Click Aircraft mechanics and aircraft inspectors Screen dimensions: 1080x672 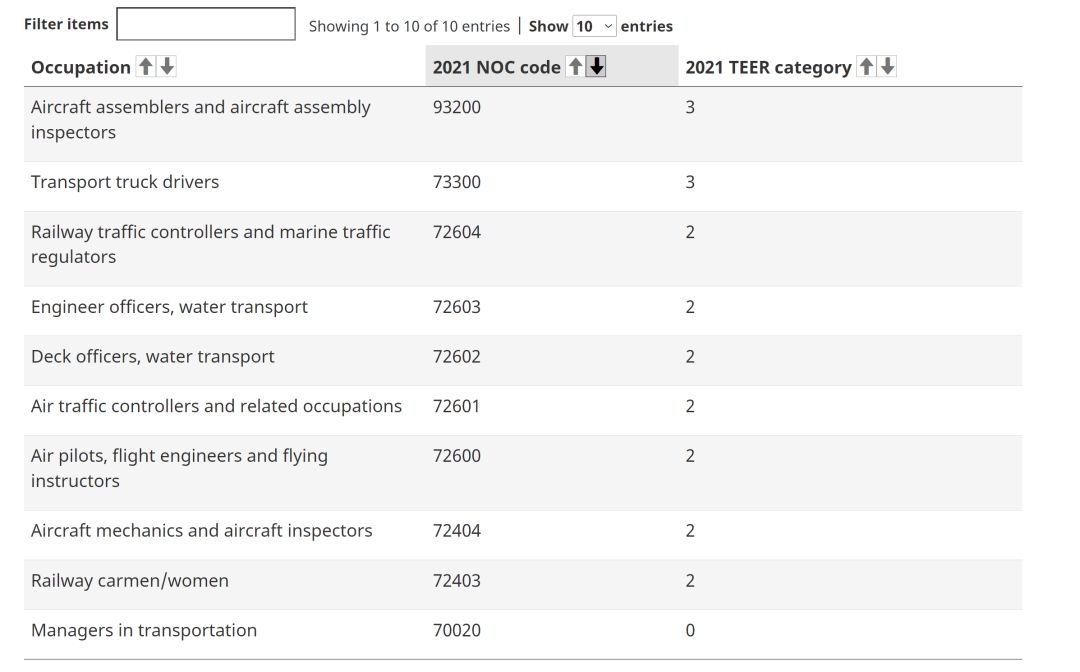(202, 531)
